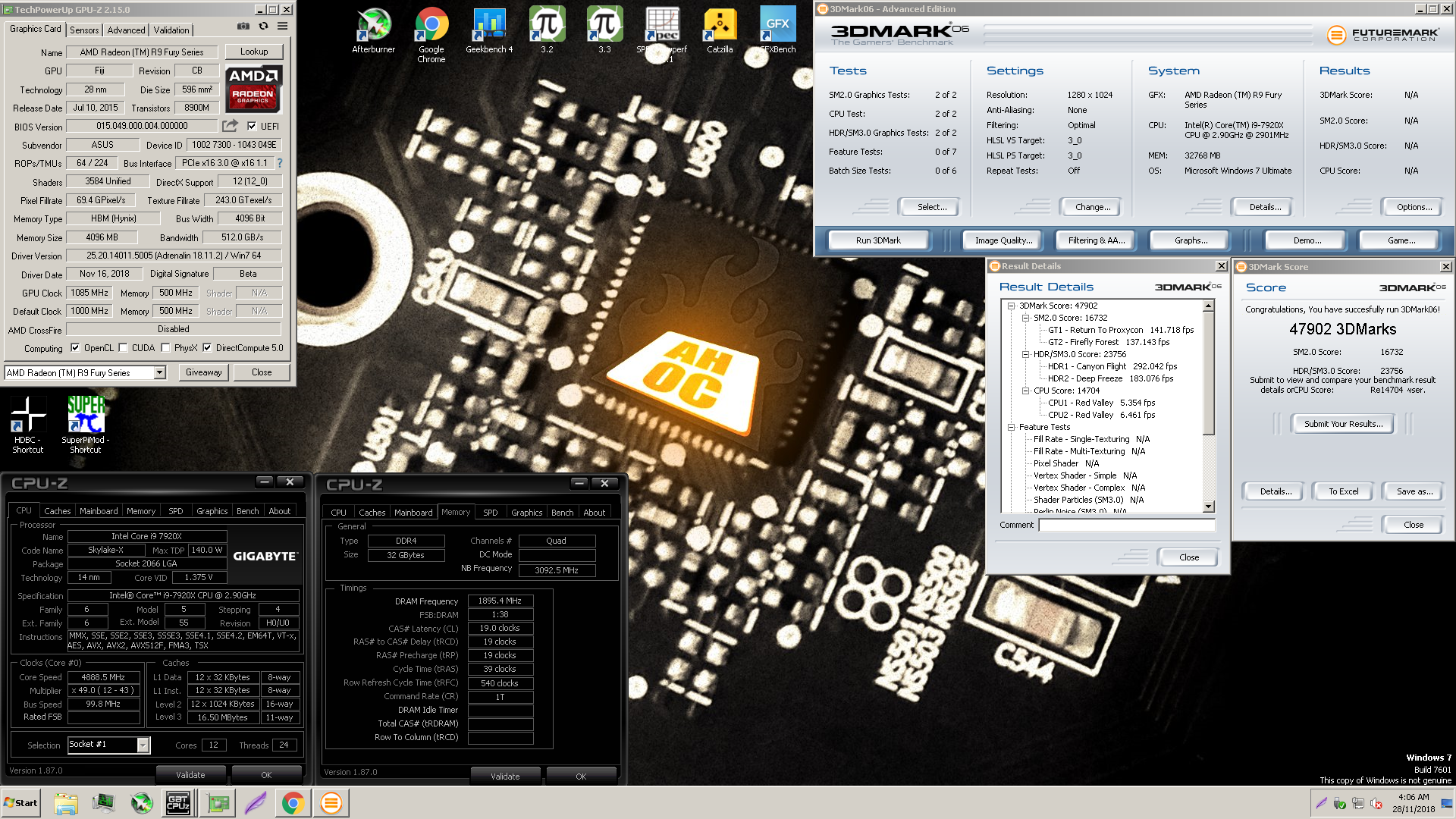The image size is (1456, 819).
Task: Switch to the Validation tab in GPU-Z
Action: (171, 30)
